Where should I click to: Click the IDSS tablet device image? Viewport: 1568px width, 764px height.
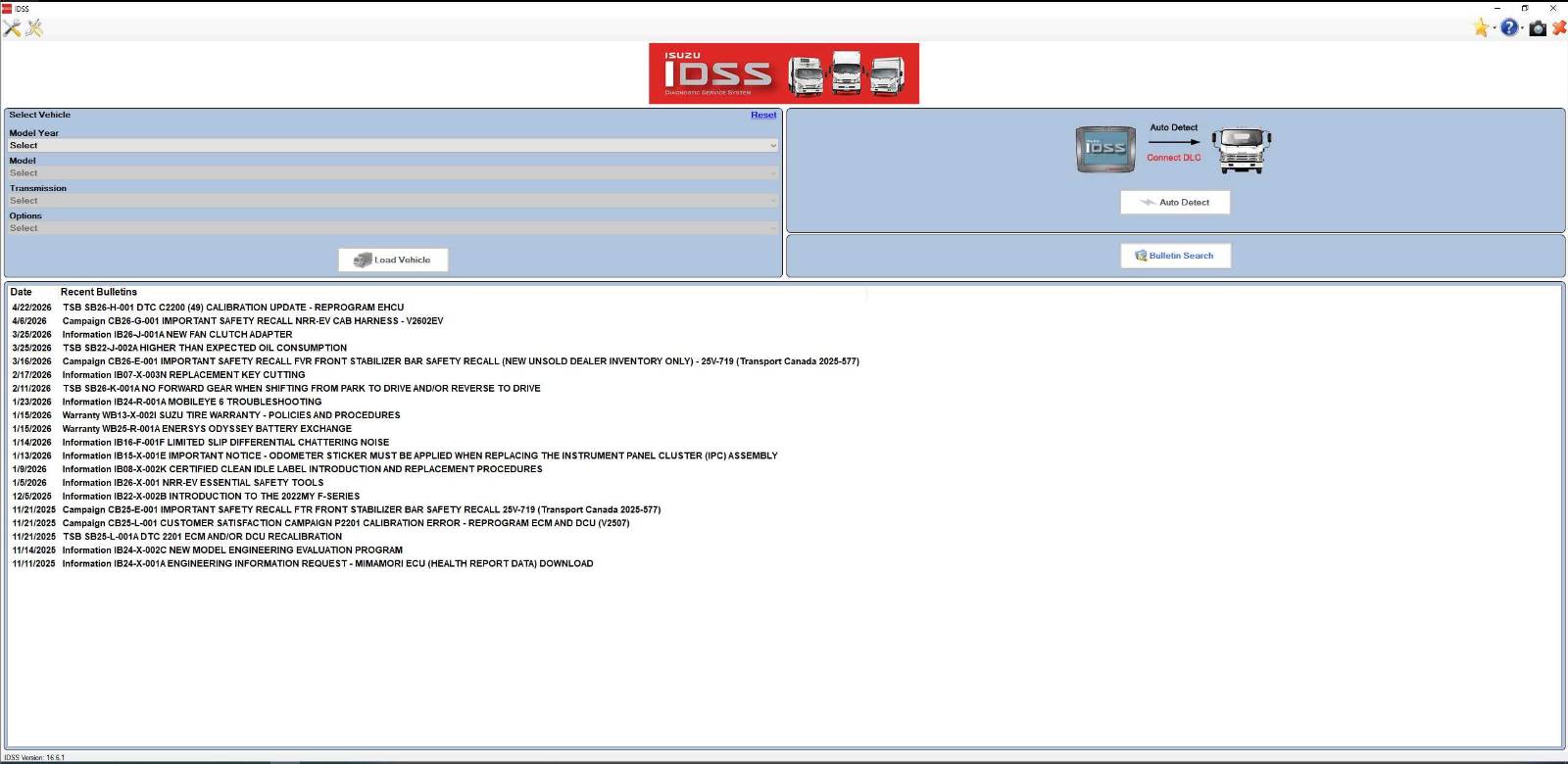[x=1105, y=150]
